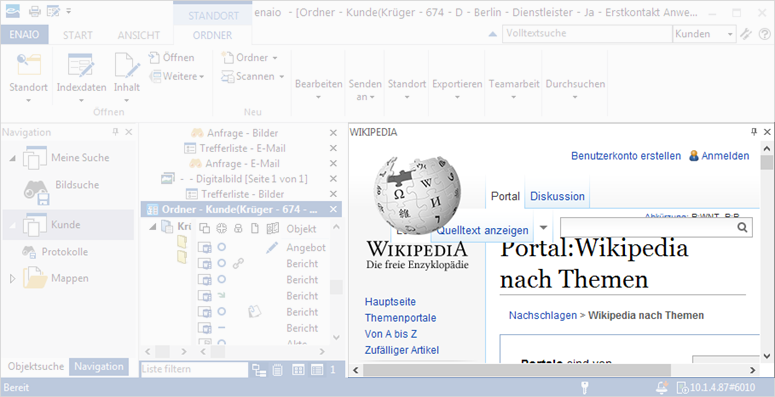Expand the Mappen tree node

coord(13,279)
